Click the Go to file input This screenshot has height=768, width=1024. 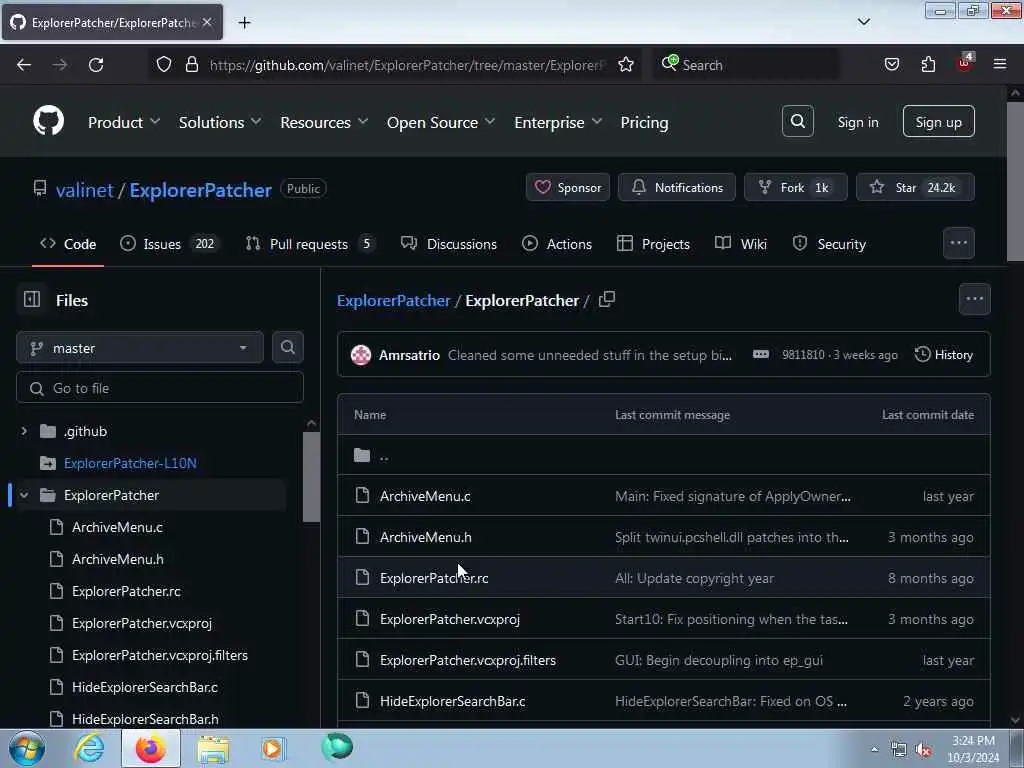coord(160,388)
